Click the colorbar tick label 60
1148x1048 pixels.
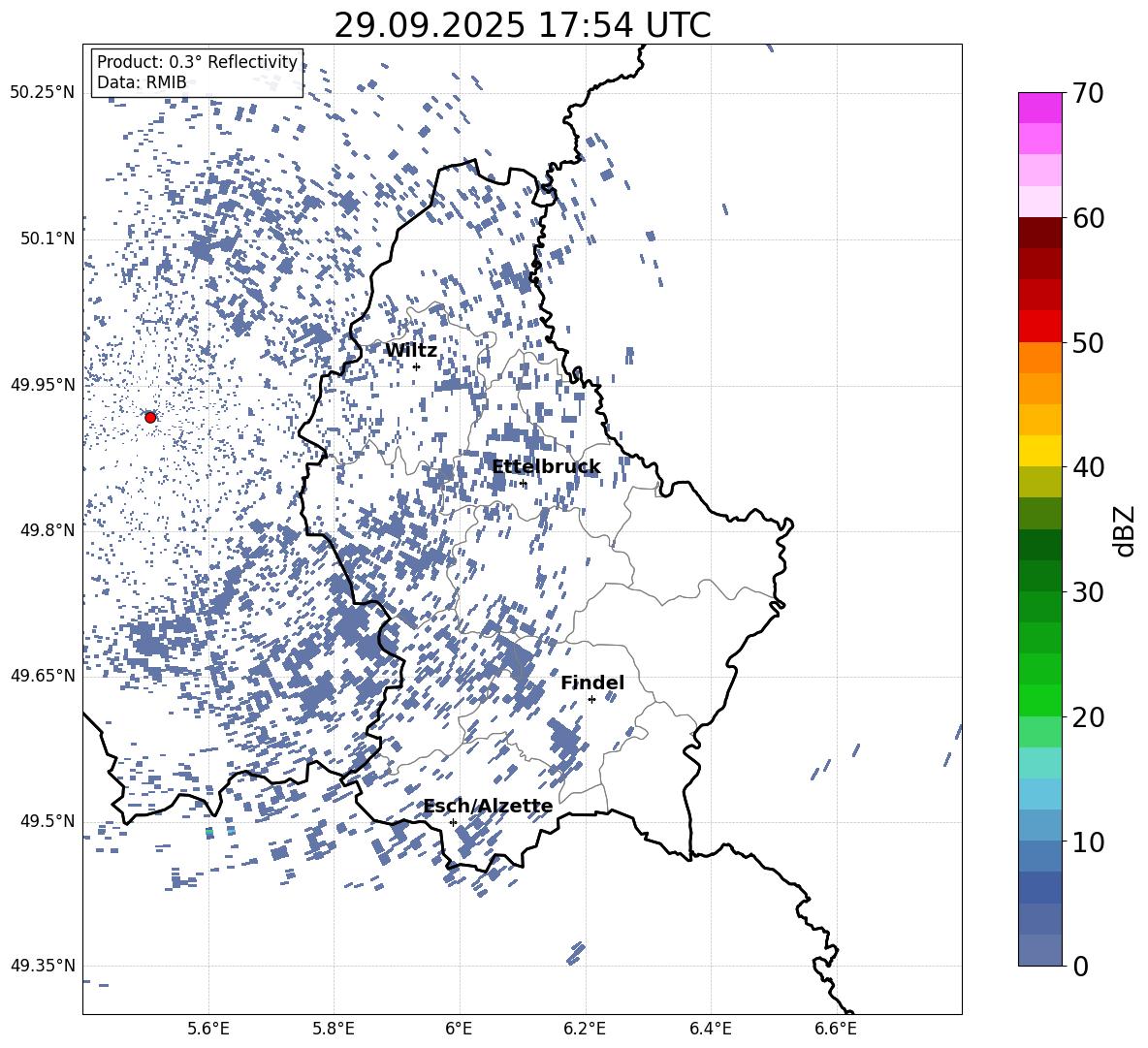1089,218
